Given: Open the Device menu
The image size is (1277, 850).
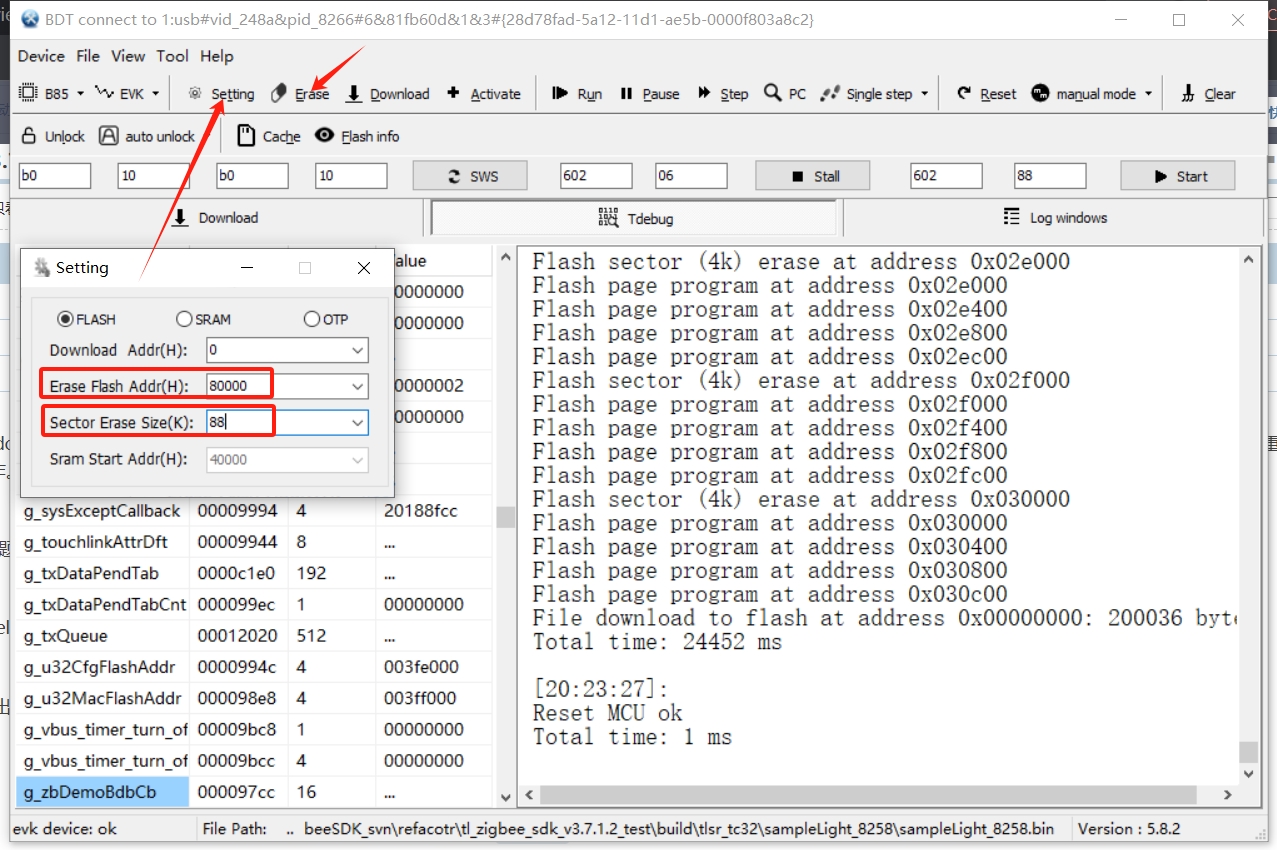Looking at the screenshot, I should [41, 56].
